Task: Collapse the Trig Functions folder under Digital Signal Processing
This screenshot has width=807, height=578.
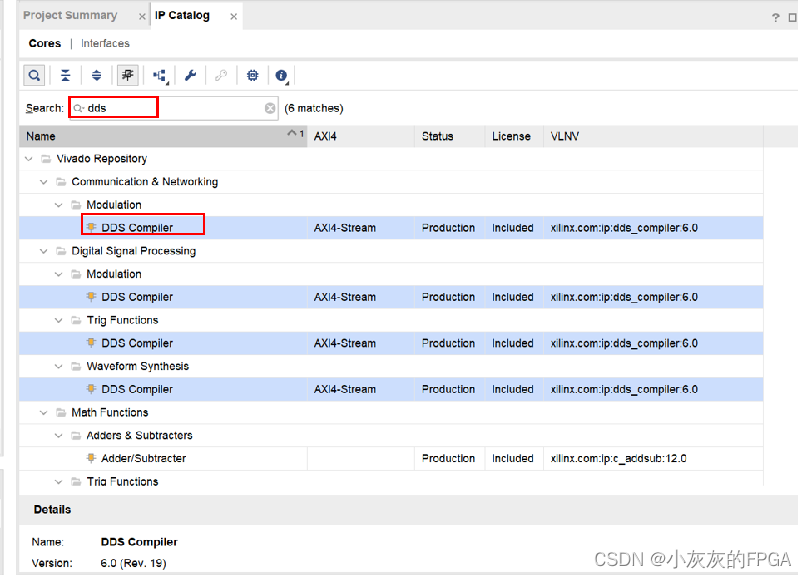Action: tap(59, 320)
